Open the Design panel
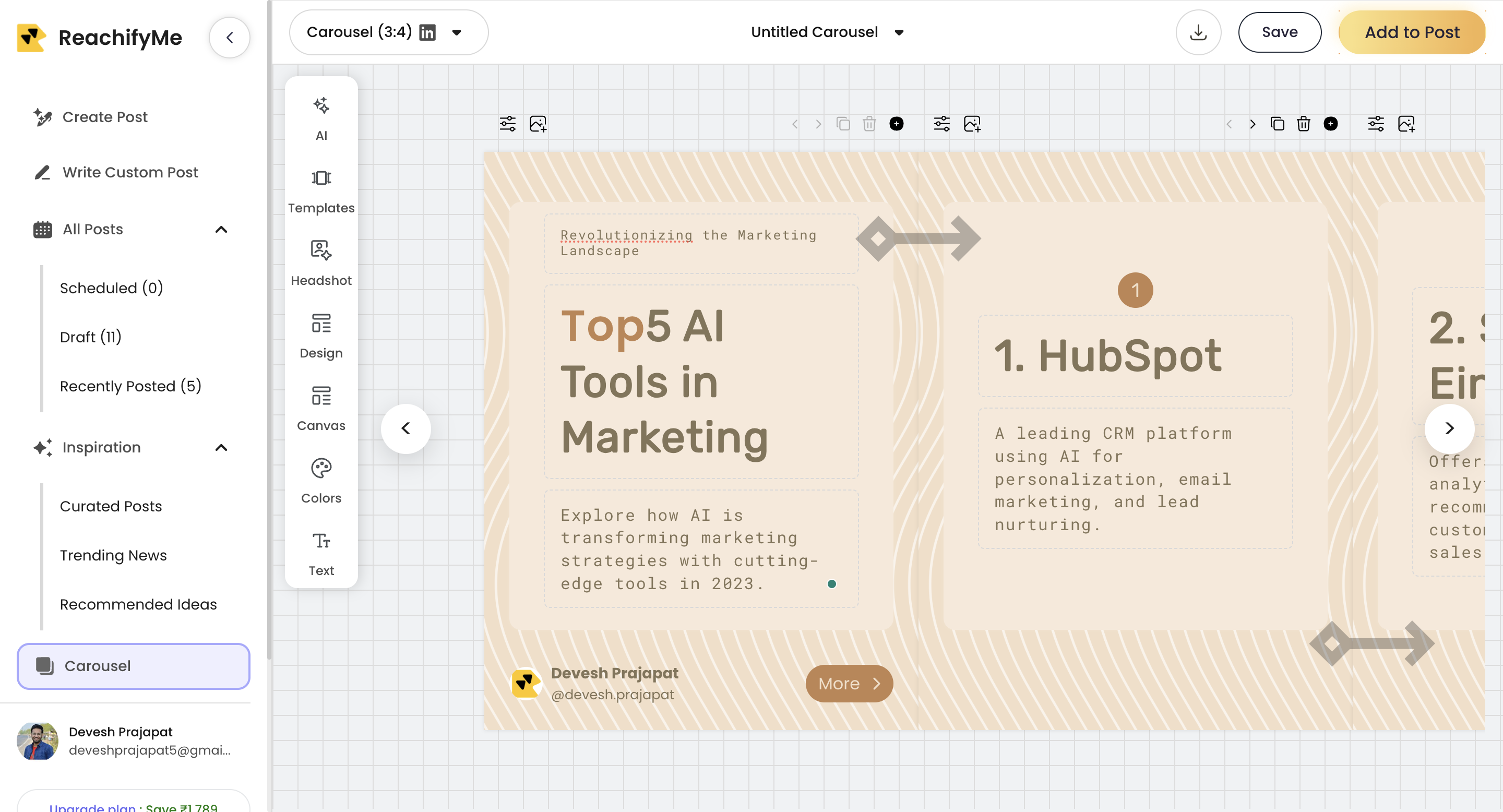Screen dimensions: 1503x812 point(321,336)
